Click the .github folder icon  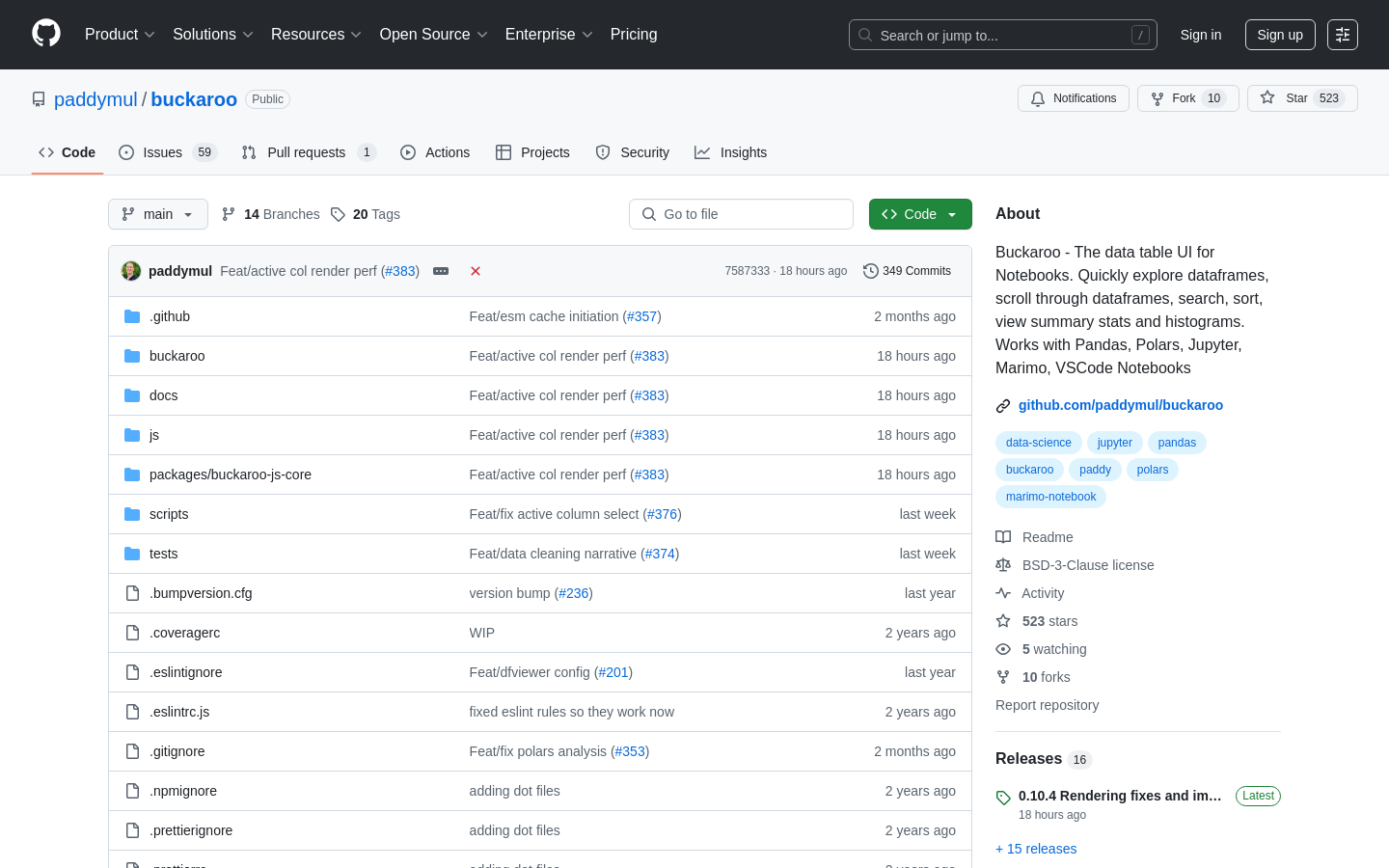click(132, 316)
